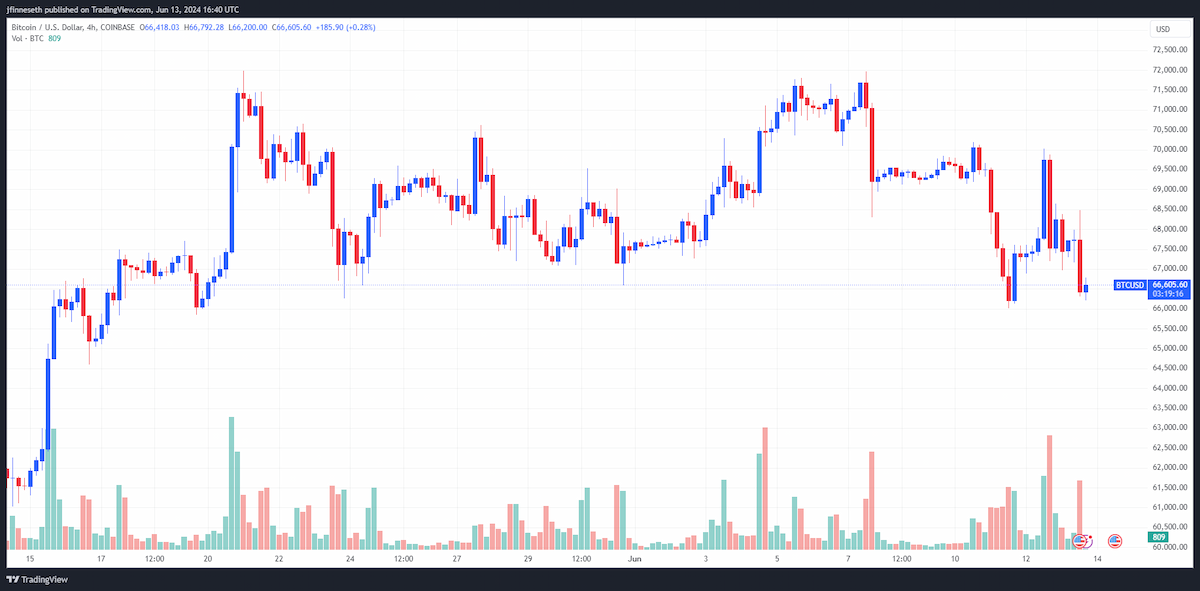Open the USD currency selector

tap(1163, 29)
